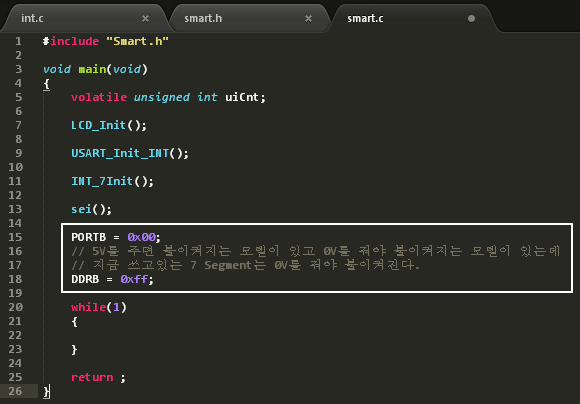Click the void main(void) declaration

tap(95, 69)
